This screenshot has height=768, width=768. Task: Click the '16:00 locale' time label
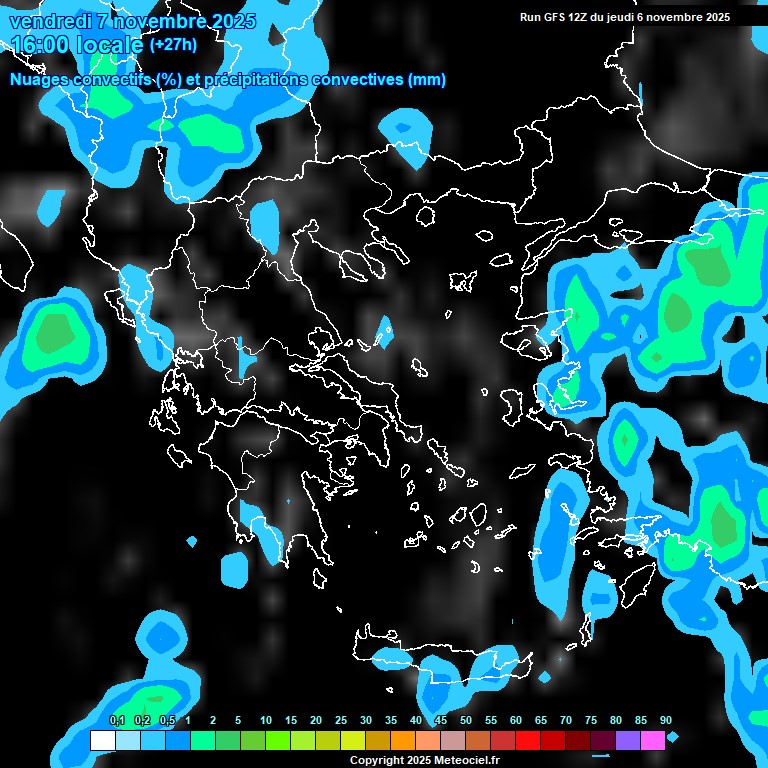tap(77, 45)
